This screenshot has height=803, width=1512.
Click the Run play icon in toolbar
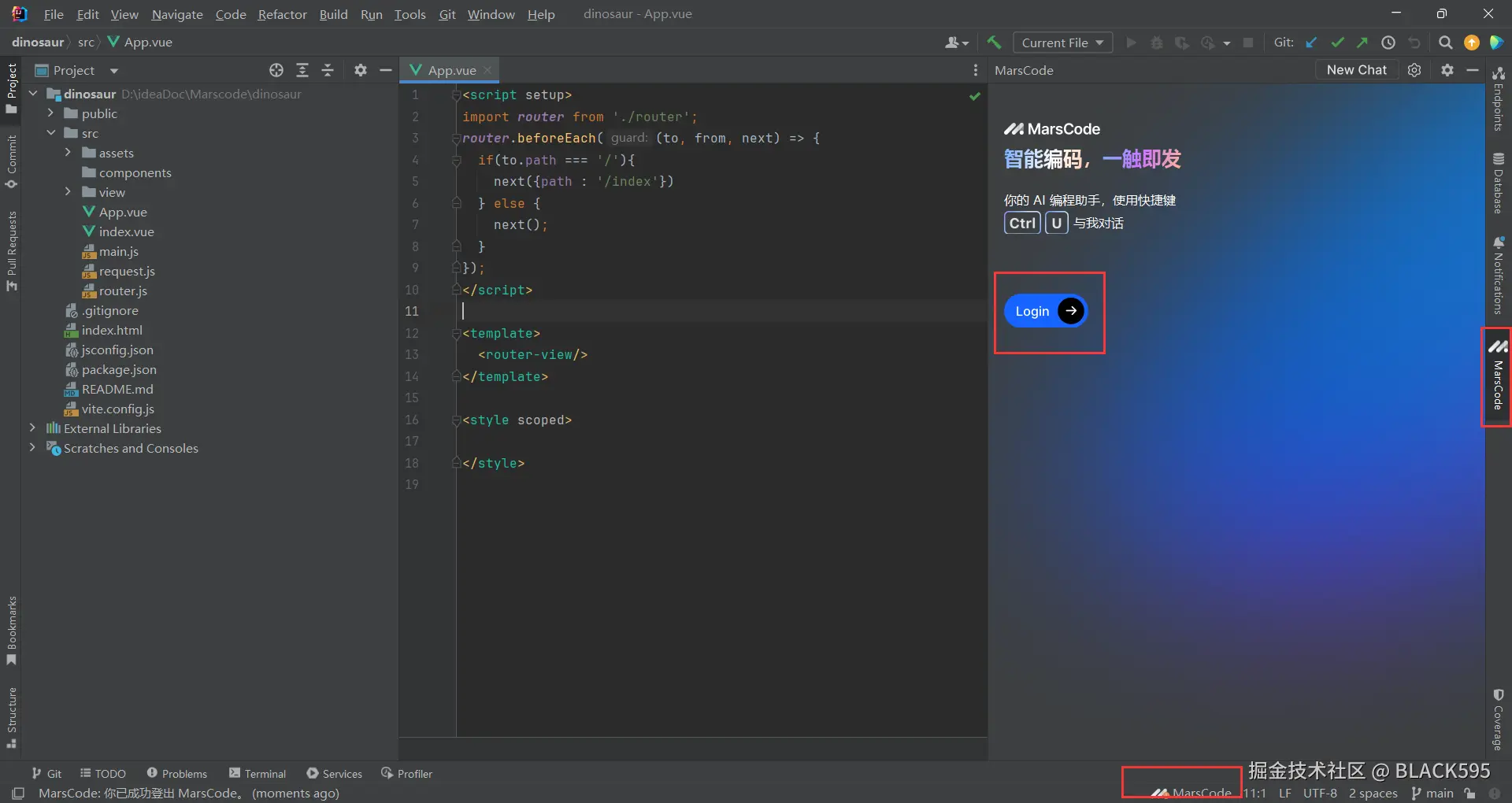tap(1132, 43)
